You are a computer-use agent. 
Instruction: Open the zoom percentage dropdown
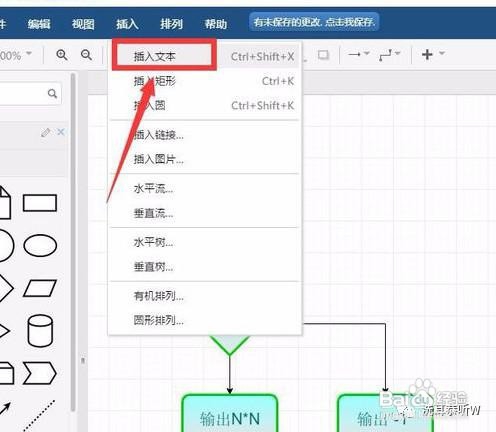tap(16, 55)
